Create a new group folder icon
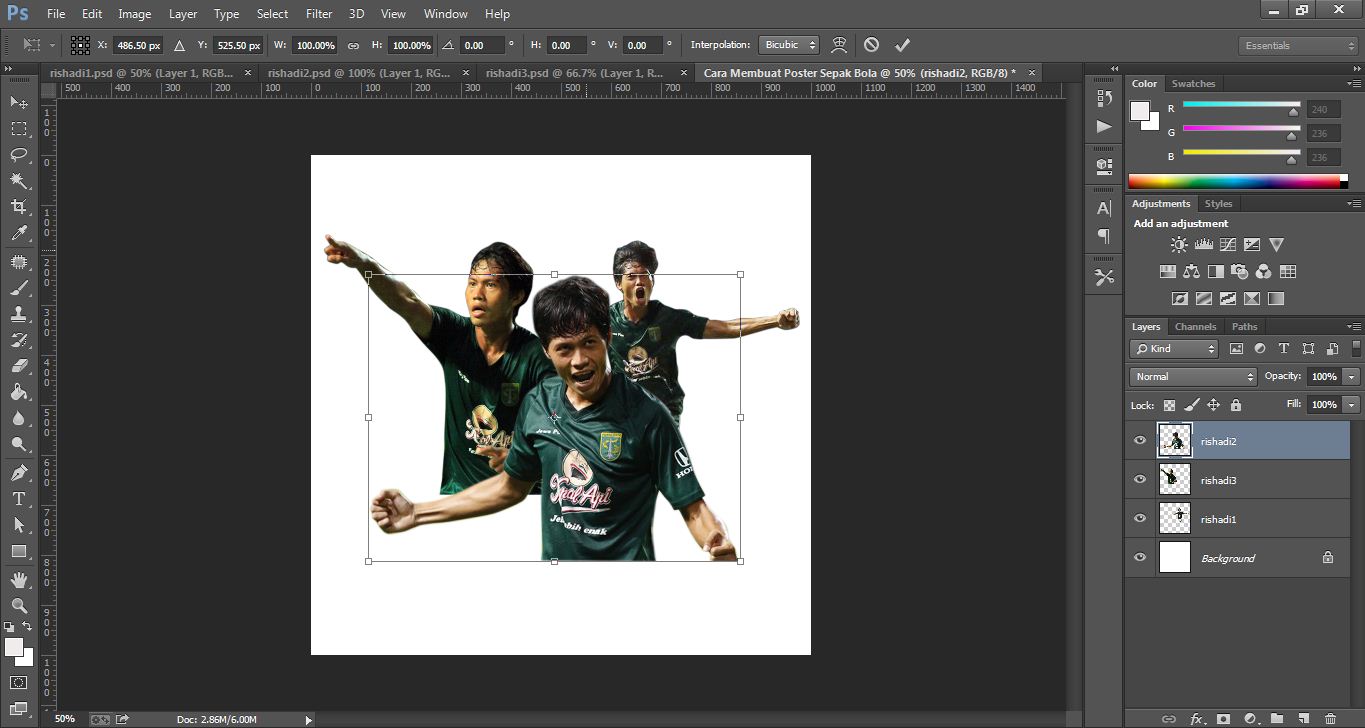The height and width of the screenshot is (728, 1365). coord(1277,718)
